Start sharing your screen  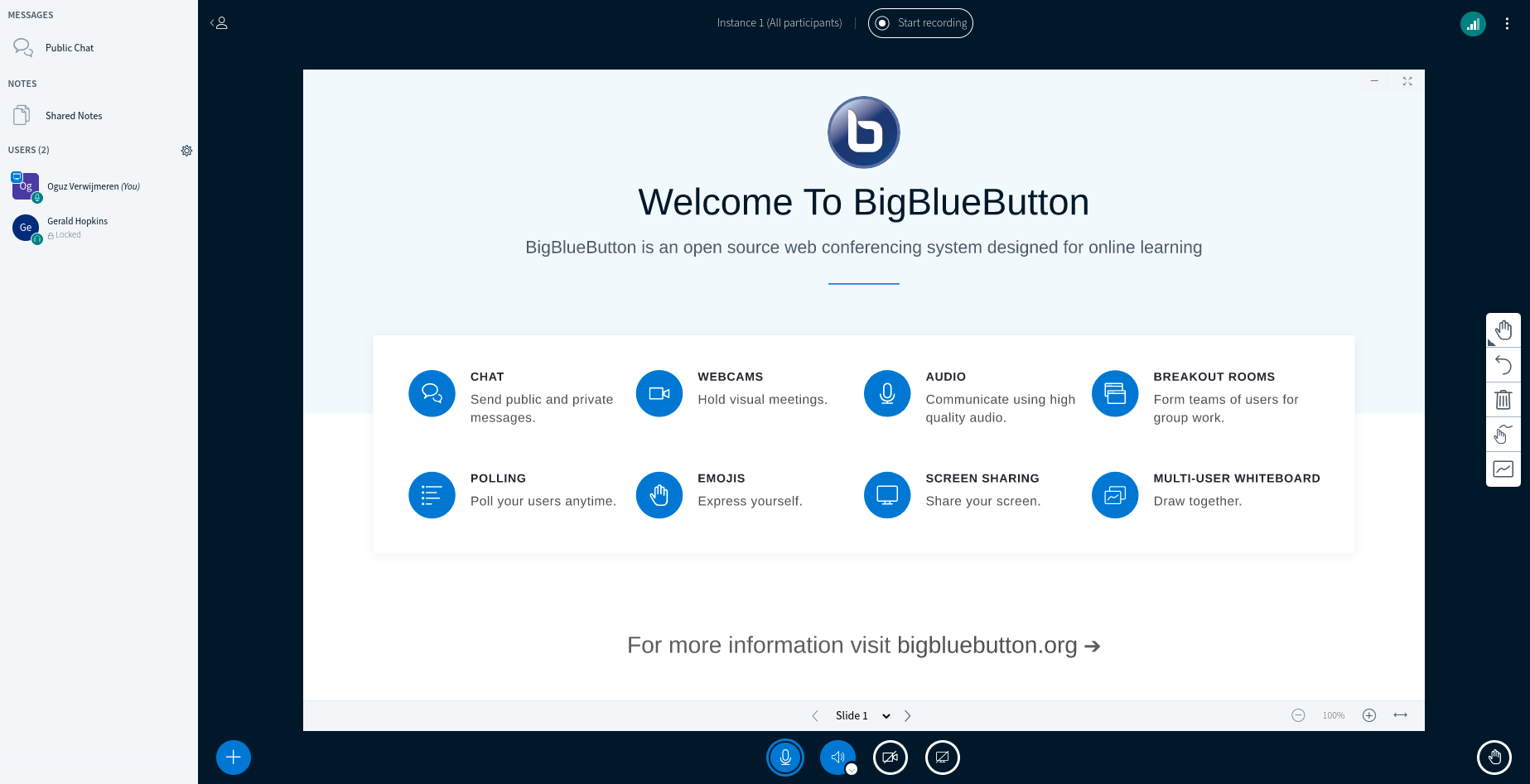[x=943, y=758]
